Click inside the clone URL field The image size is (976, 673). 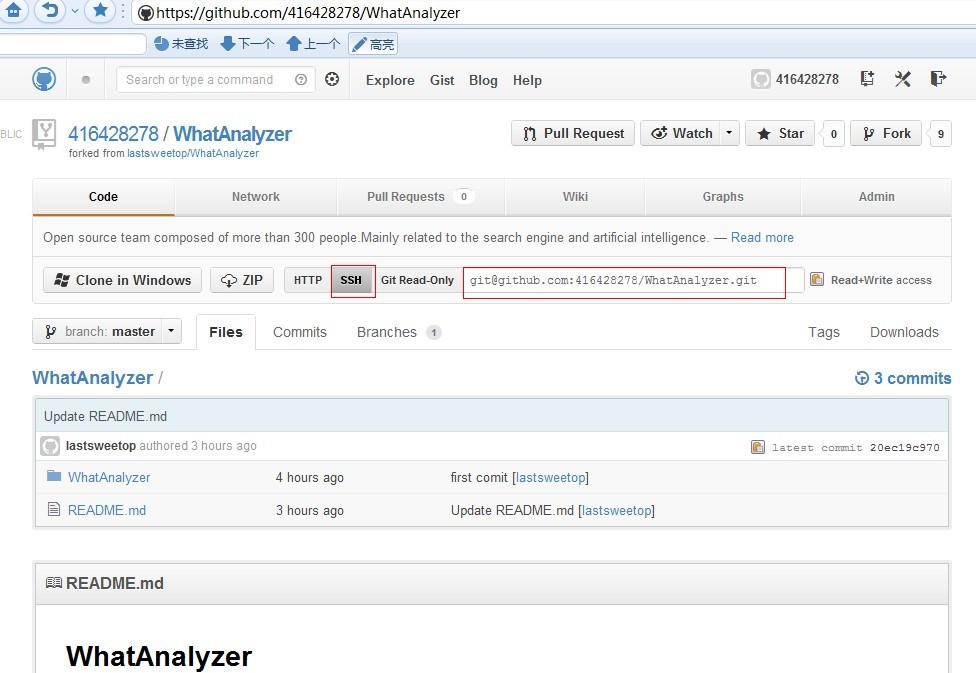tap(623, 281)
